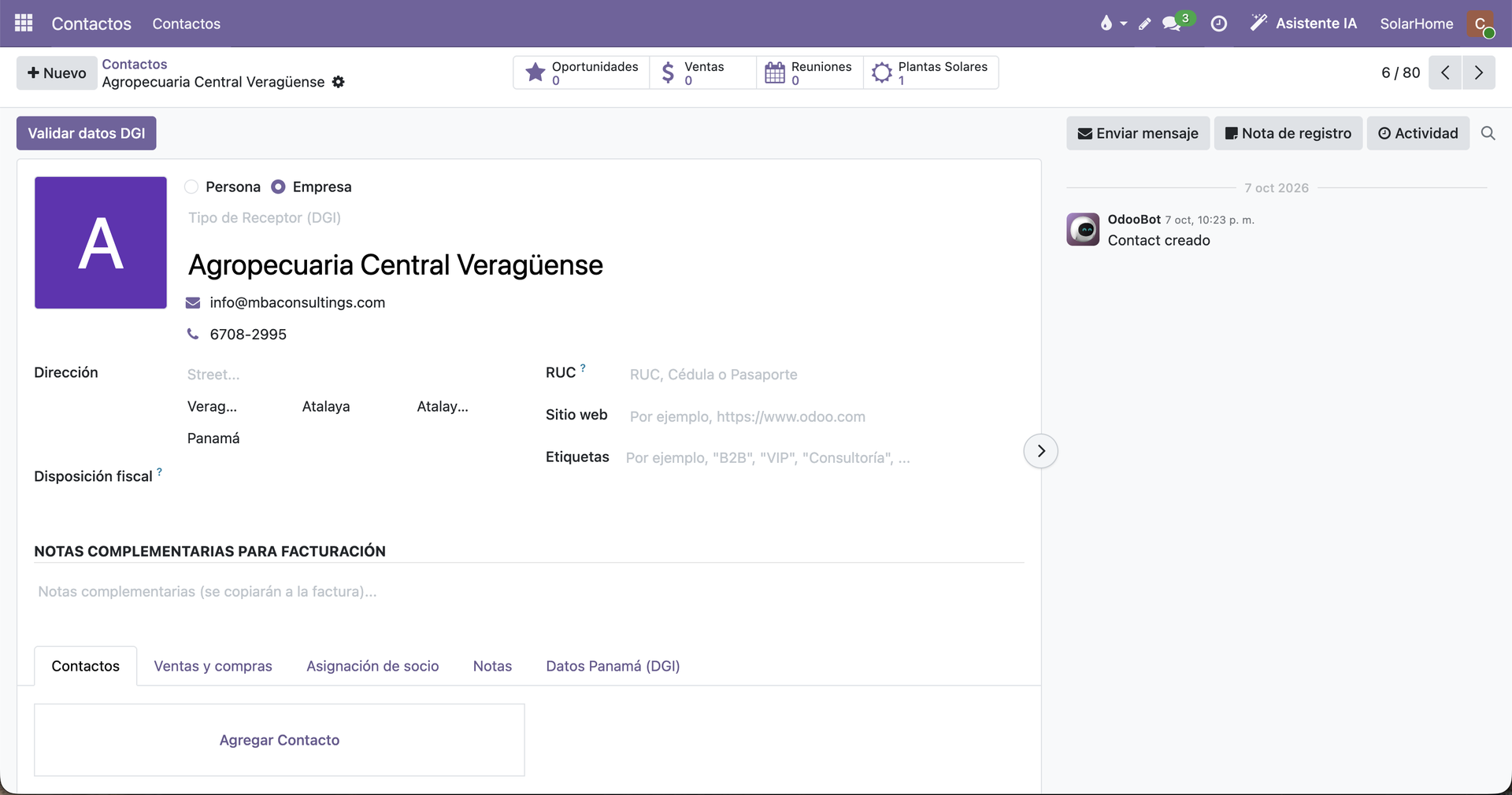Click Agregar Contacto card
The width and height of the screenshot is (1512, 795).
(280, 740)
